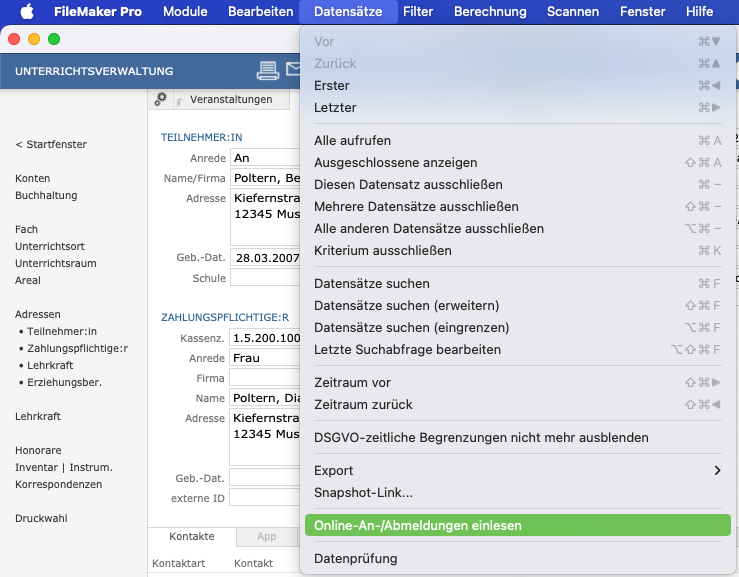Choose Datensätze suchen (erweitern)

point(518,305)
